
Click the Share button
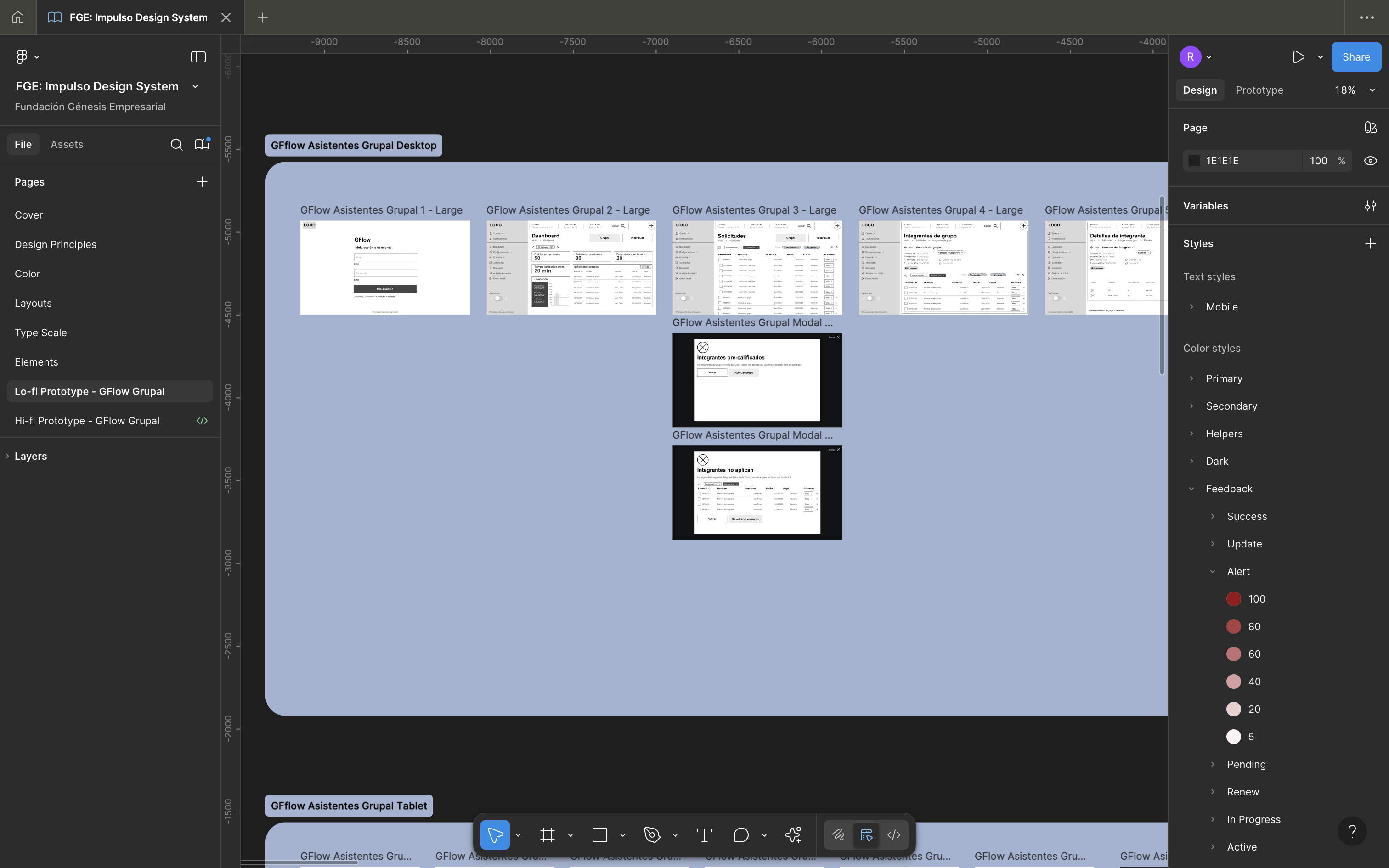1356,57
